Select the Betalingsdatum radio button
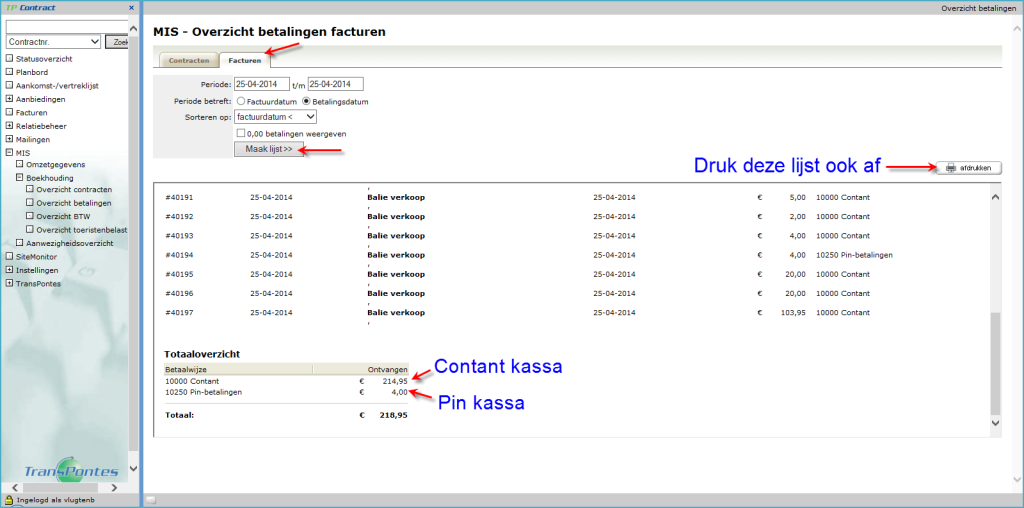The width and height of the screenshot is (1024, 508). click(x=306, y=101)
